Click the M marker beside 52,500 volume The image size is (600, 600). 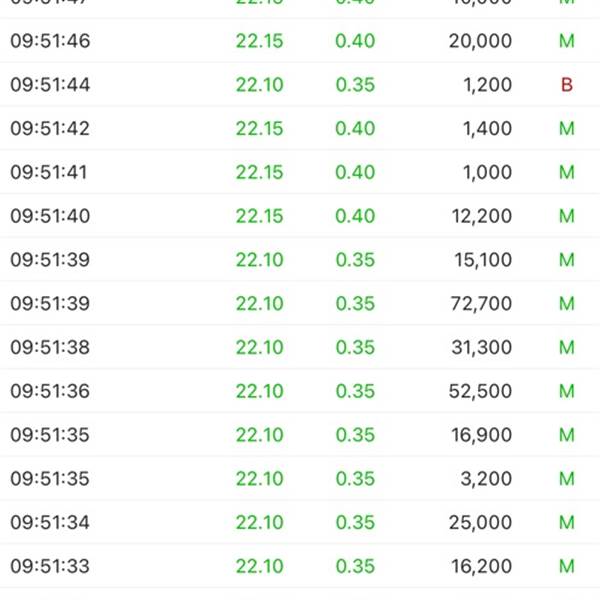[567, 391]
